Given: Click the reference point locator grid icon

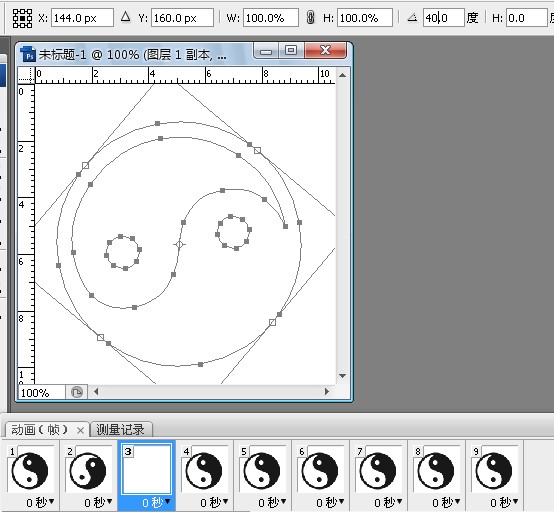Looking at the screenshot, I should [x=22, y=18].
